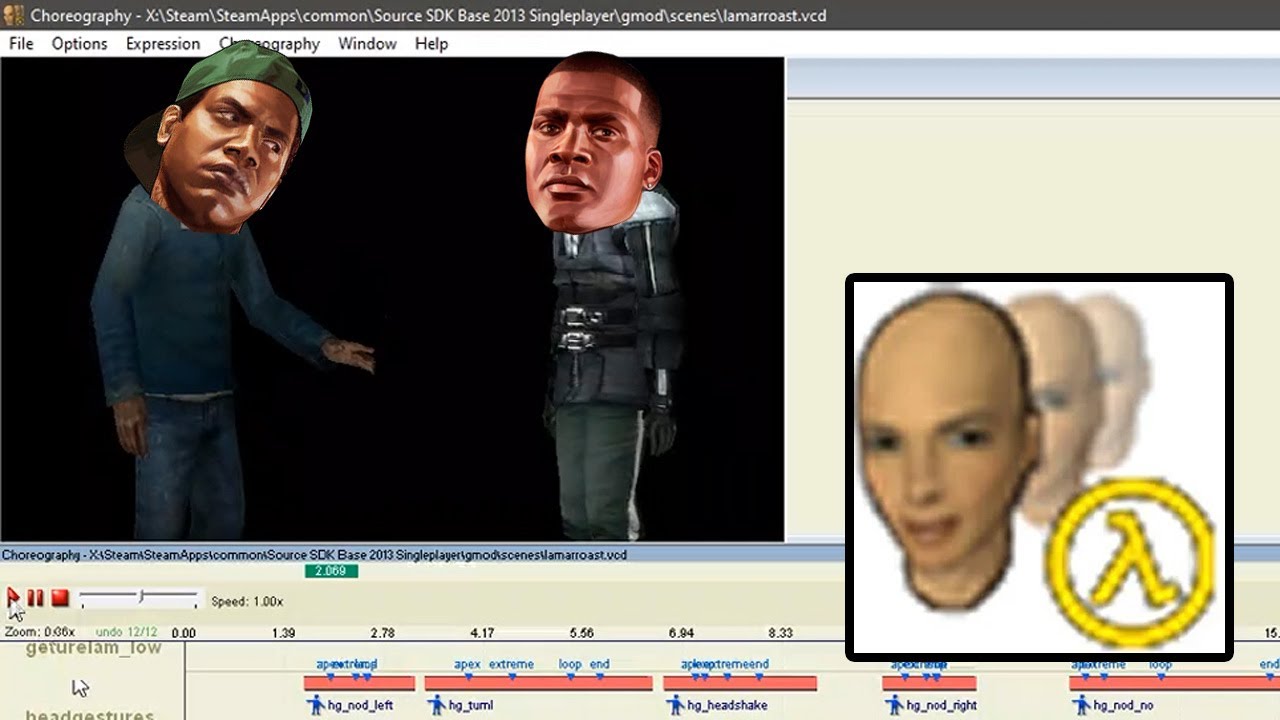Click the end tag on hg_tuml
The image size is (1280, 720).
(x=599, y=664)
